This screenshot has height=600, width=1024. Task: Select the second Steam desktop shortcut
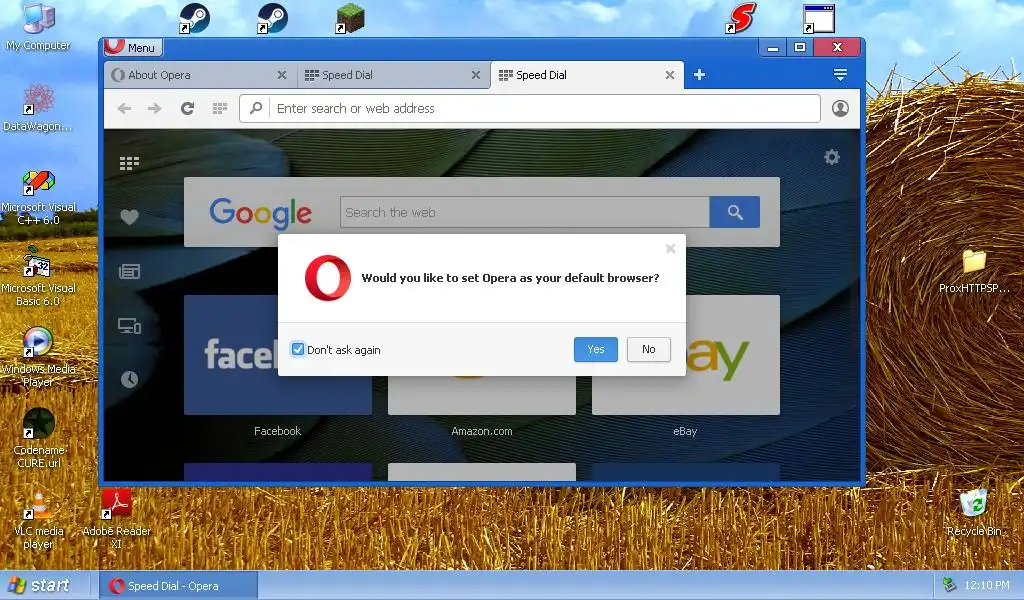(272, 18)
